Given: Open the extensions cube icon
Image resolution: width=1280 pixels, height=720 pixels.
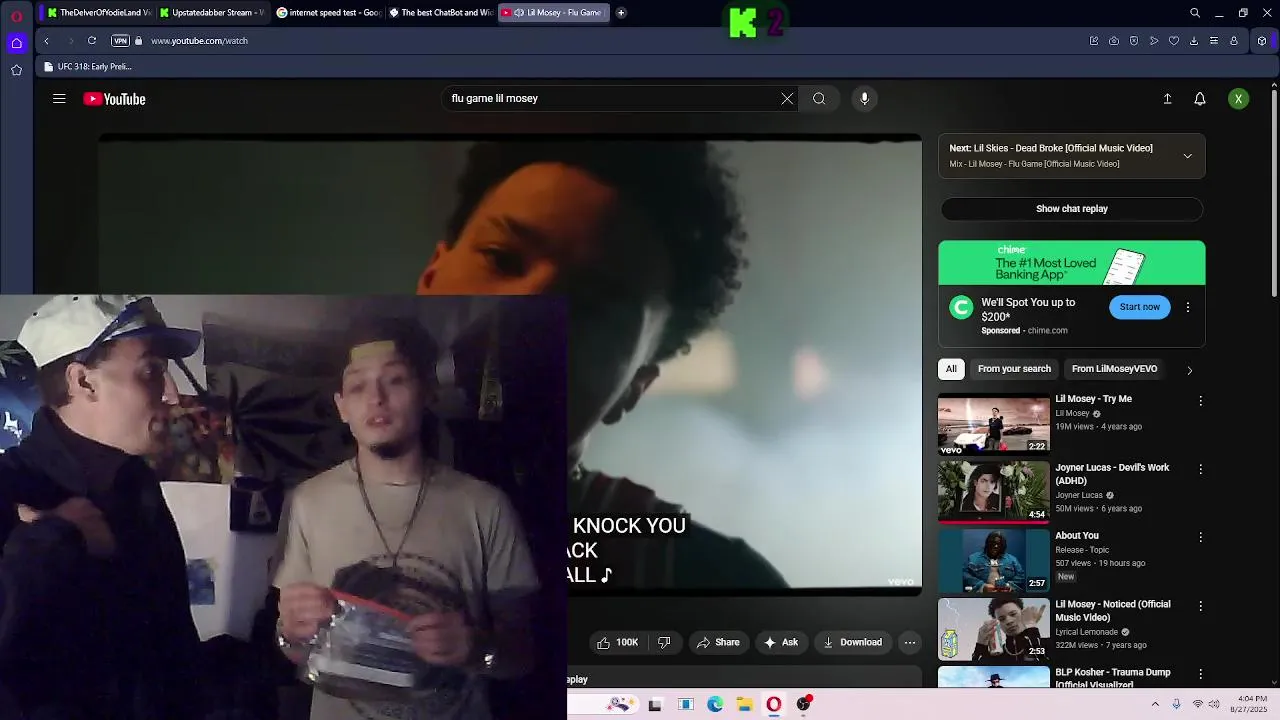Looking at the screenshot, I should point(1262,41).
